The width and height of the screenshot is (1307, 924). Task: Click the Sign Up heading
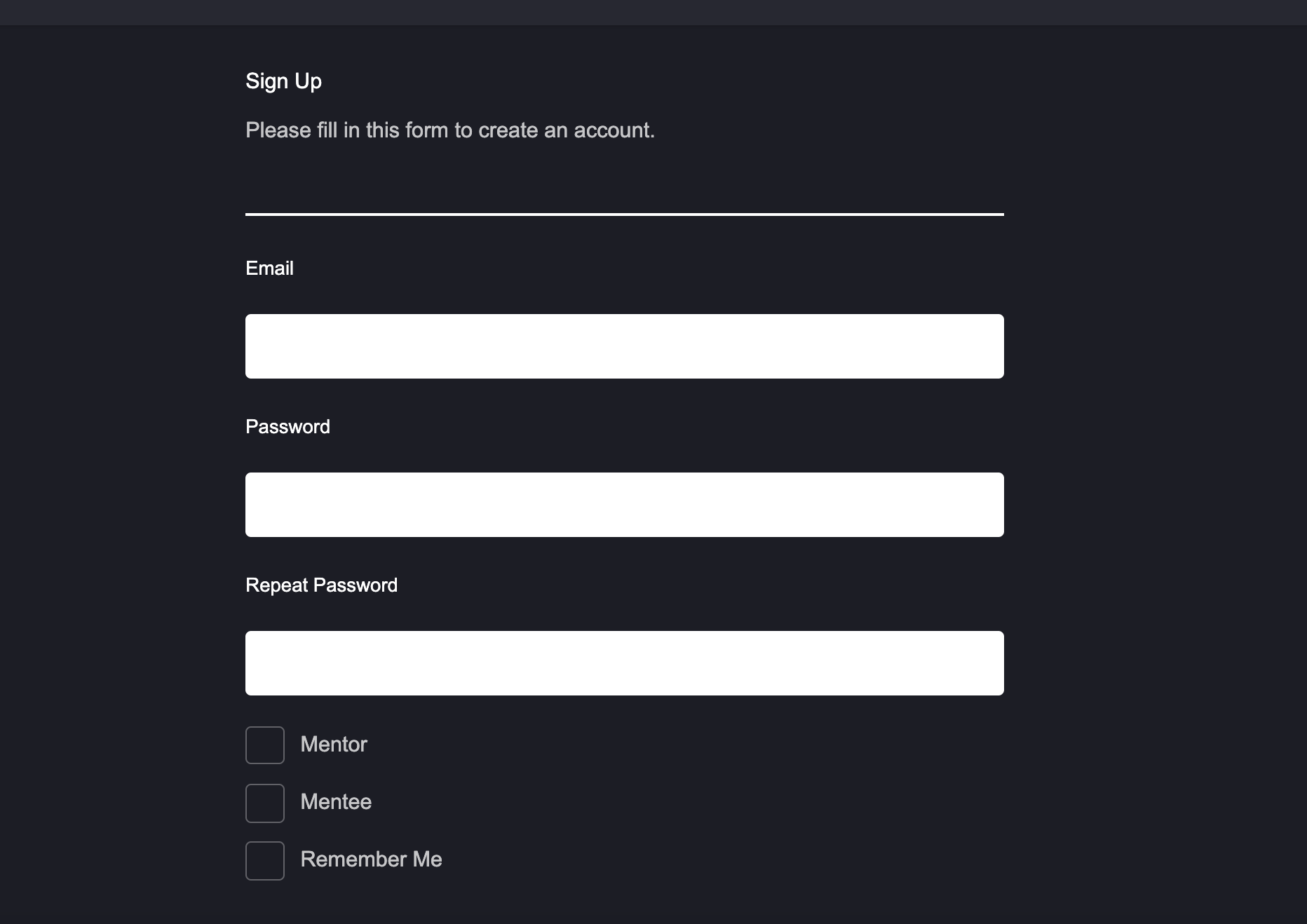(x=283, y=81)
